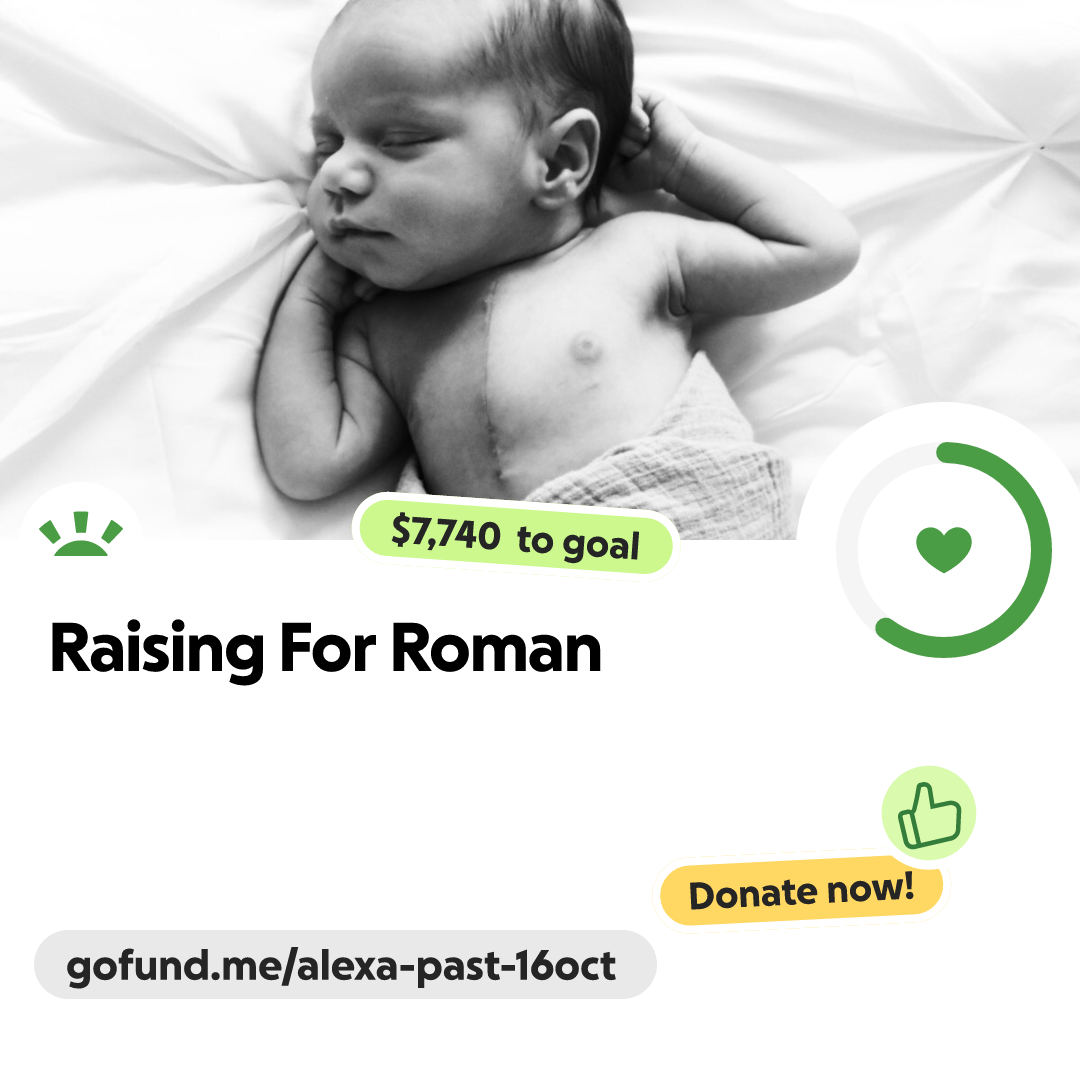Click the "$7,740" amount text
1080x1080 pixels.
click(x=446, y=532)
